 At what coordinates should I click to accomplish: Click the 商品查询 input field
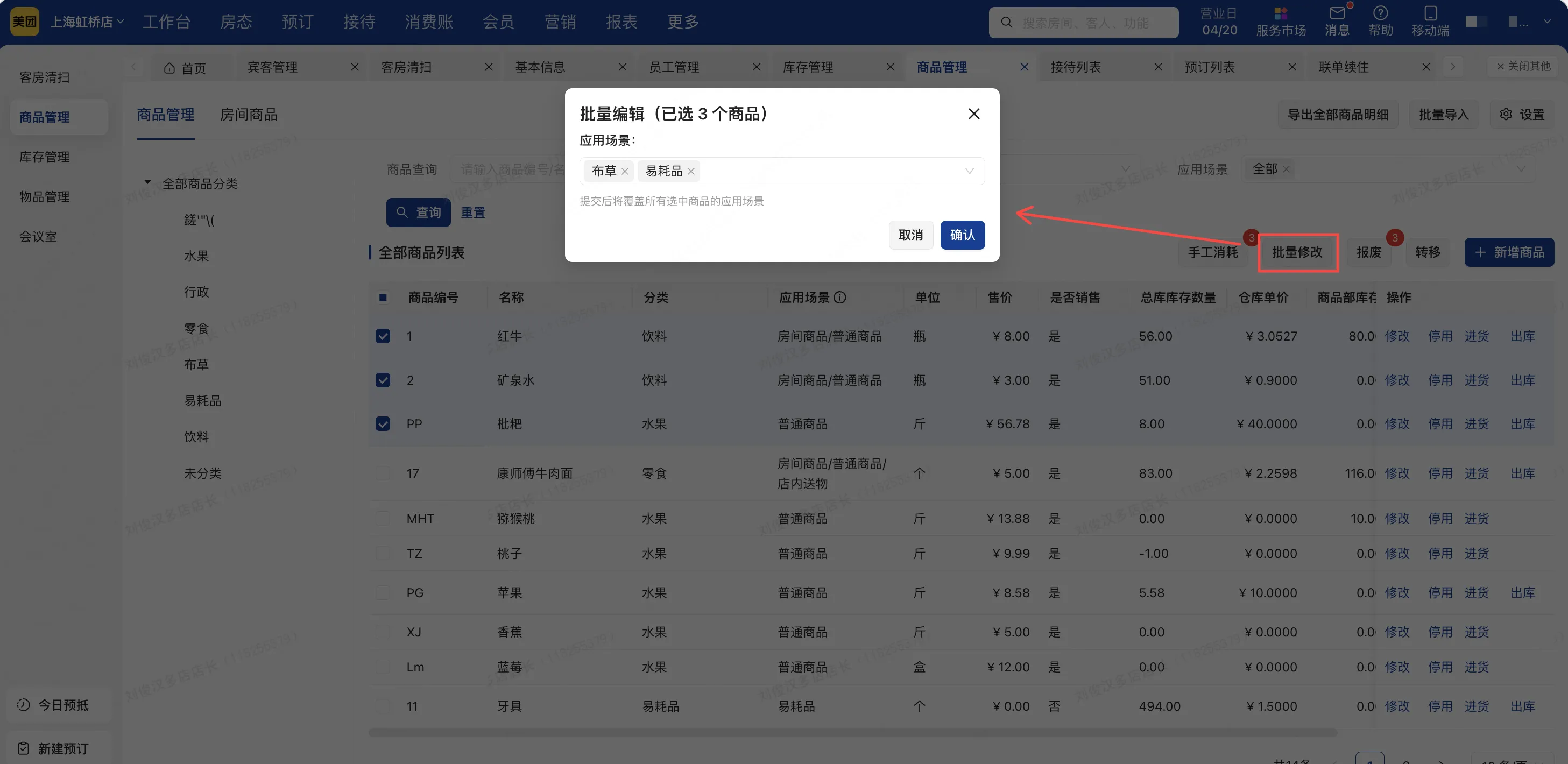click(508, 169)
